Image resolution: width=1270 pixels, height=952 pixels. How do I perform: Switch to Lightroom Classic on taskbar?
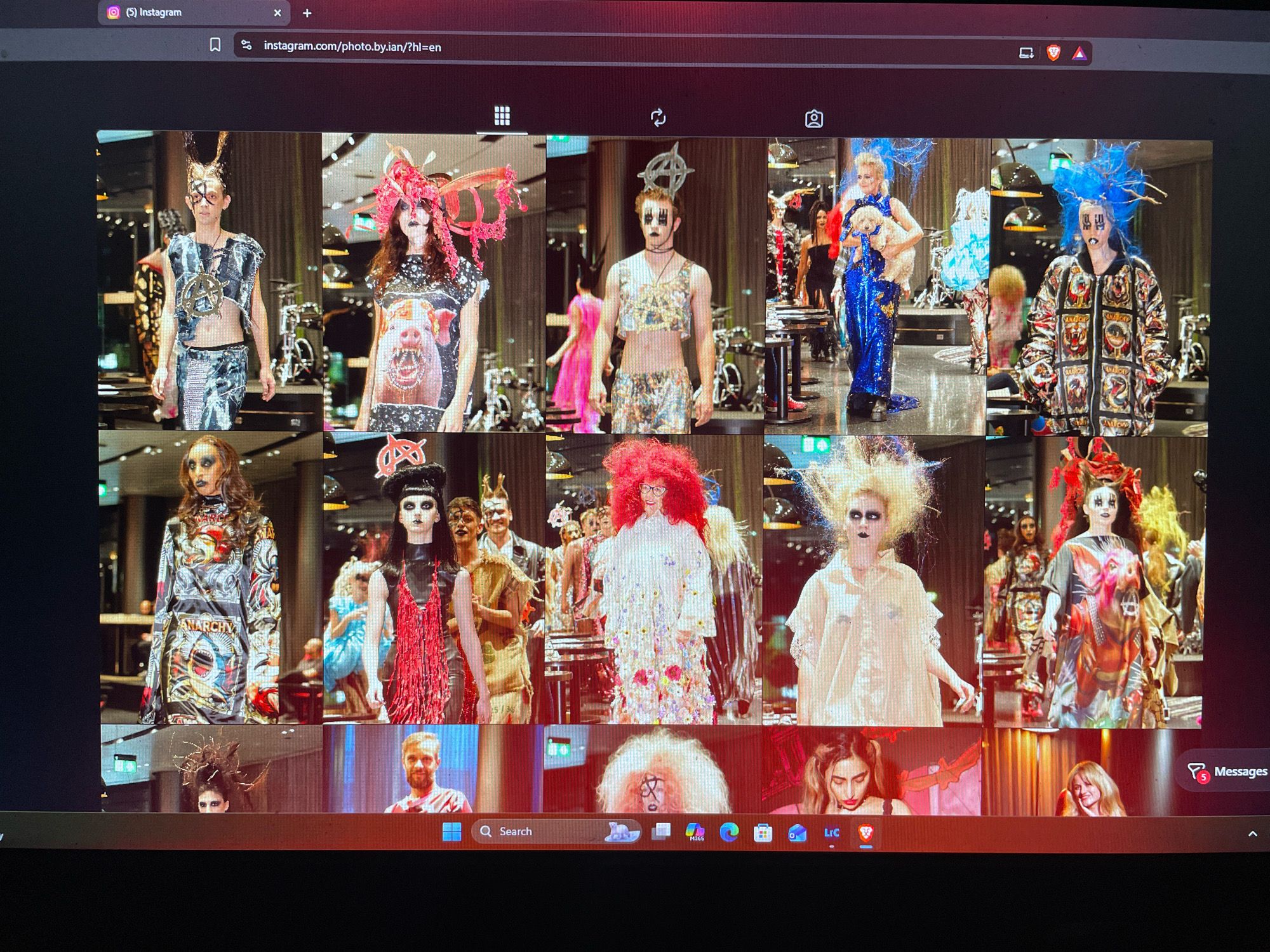click(x=831, y=833)
